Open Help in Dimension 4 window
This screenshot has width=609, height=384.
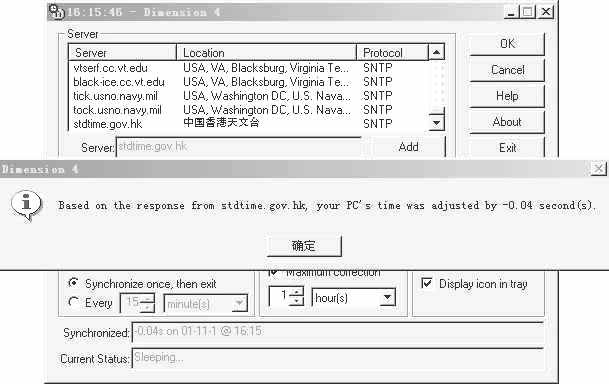point(507,96)
